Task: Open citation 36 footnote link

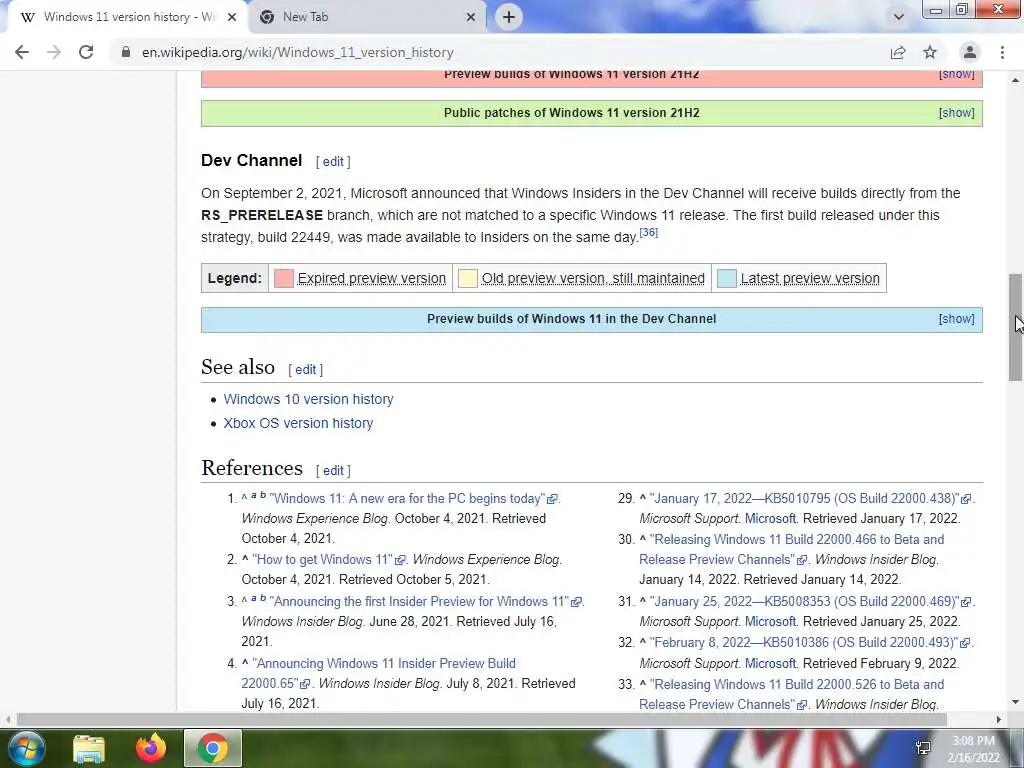Action: pyautogui.click(x=648, y=232)
